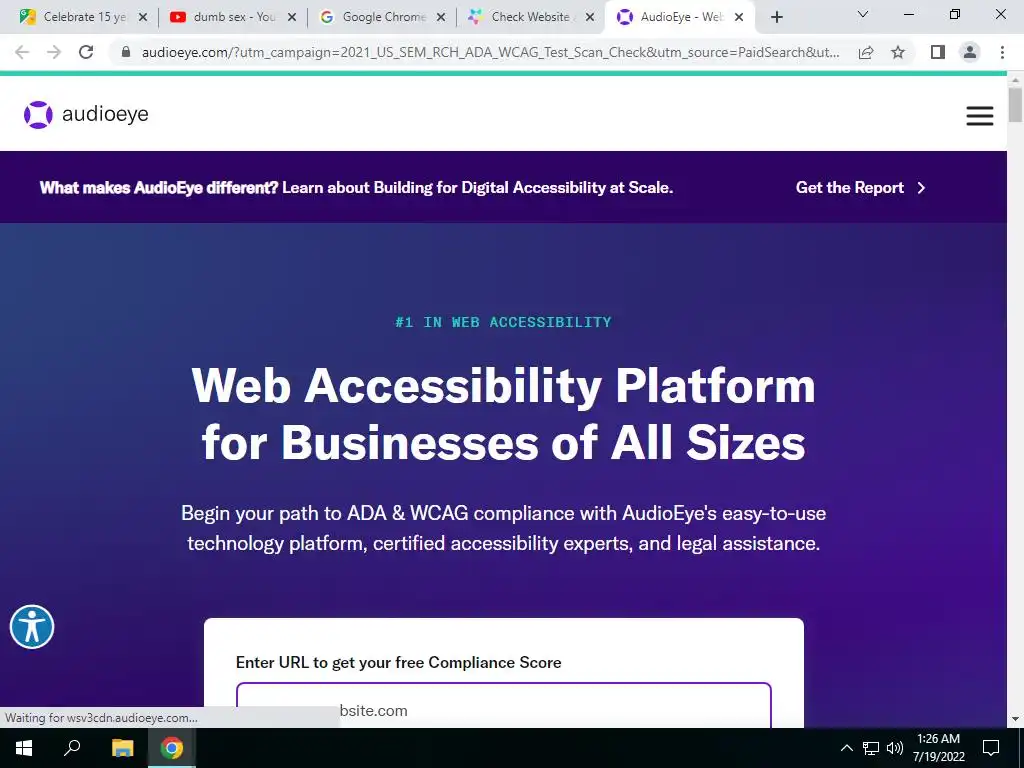Open tab search dropdown arrow
Image resolution: width=1024 pixels, height=768 pixels.
(863, 14)
